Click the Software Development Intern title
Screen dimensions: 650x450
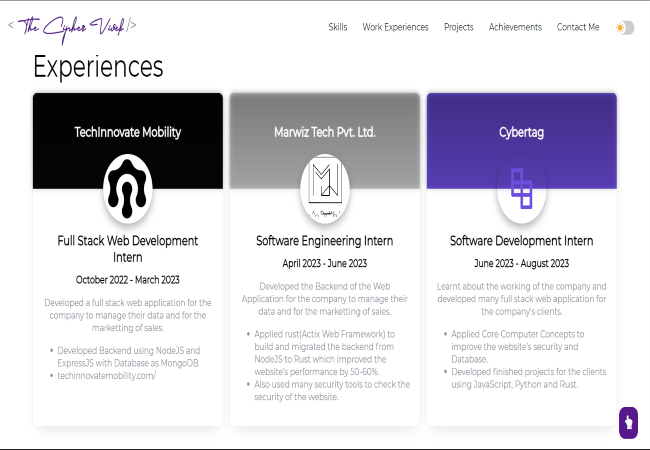point(521,241)
